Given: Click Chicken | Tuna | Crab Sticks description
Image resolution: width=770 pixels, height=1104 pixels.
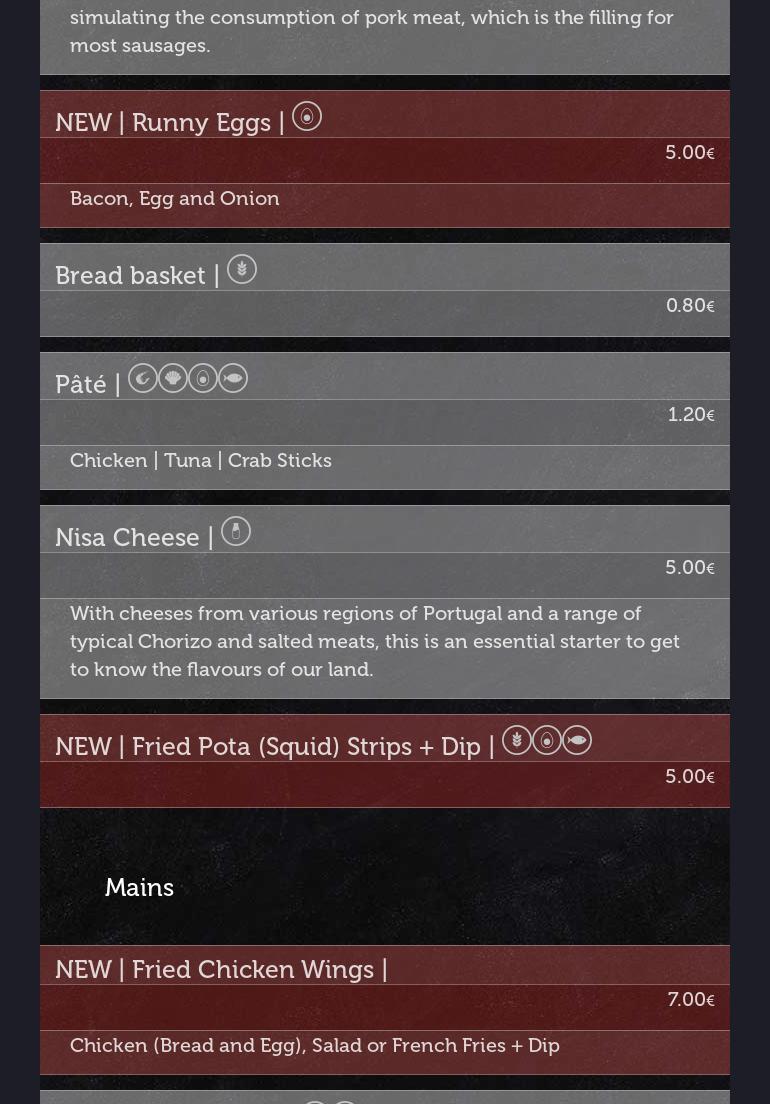Looking at the screenshot, I should point(201,461).
